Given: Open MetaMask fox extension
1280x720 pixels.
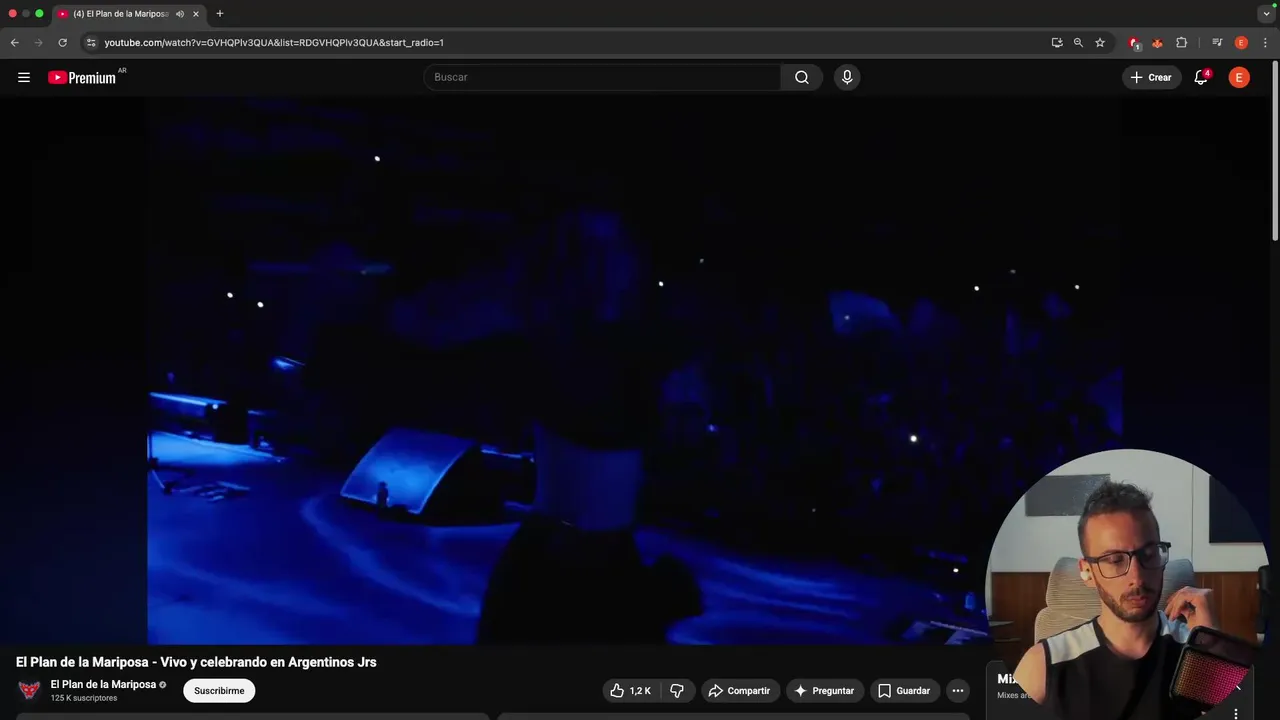Looking at the screenshot, I should tap(1157, 42).
